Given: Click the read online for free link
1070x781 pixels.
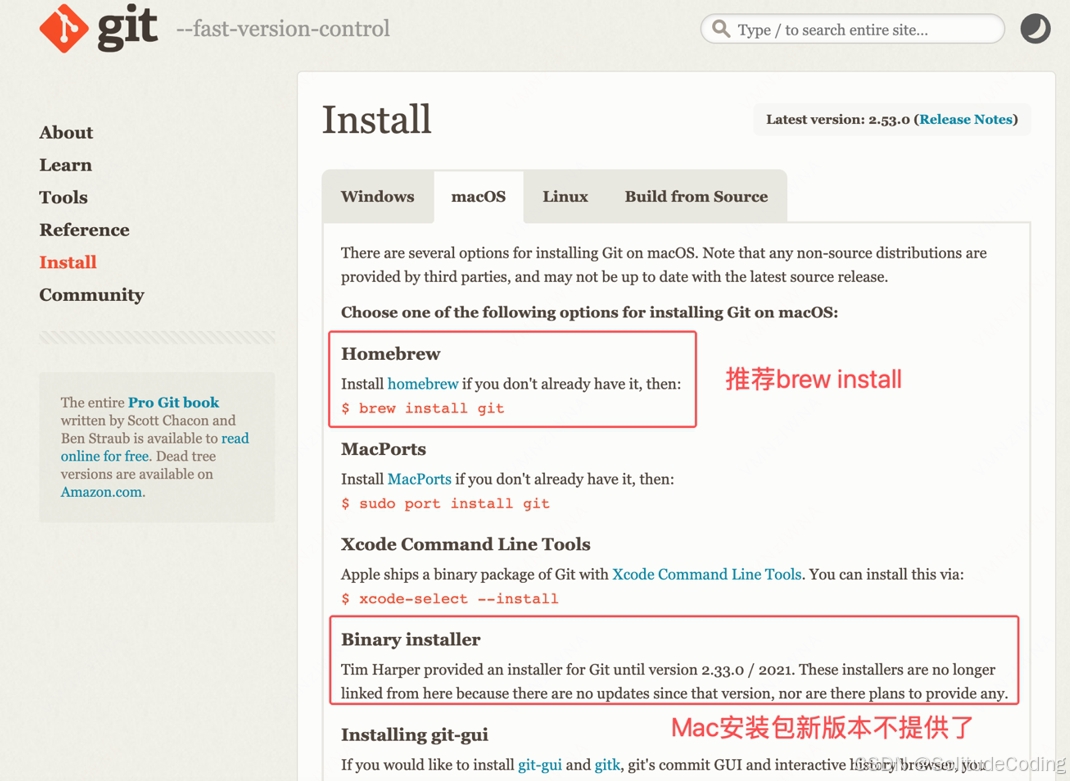Looking at the screenshot, I should [x=155, y=447].
